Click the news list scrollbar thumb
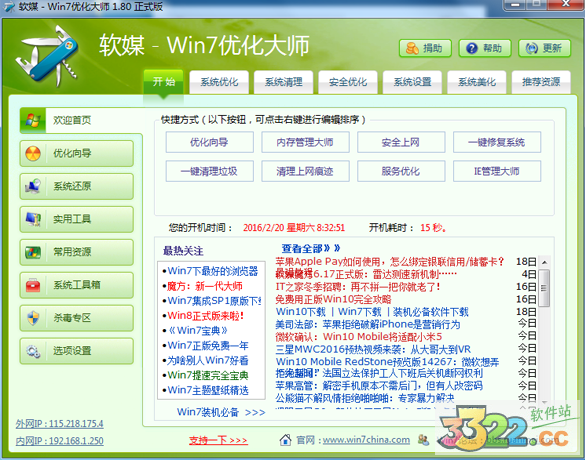This screenshot has width=585, height=460. pos(545,288)
